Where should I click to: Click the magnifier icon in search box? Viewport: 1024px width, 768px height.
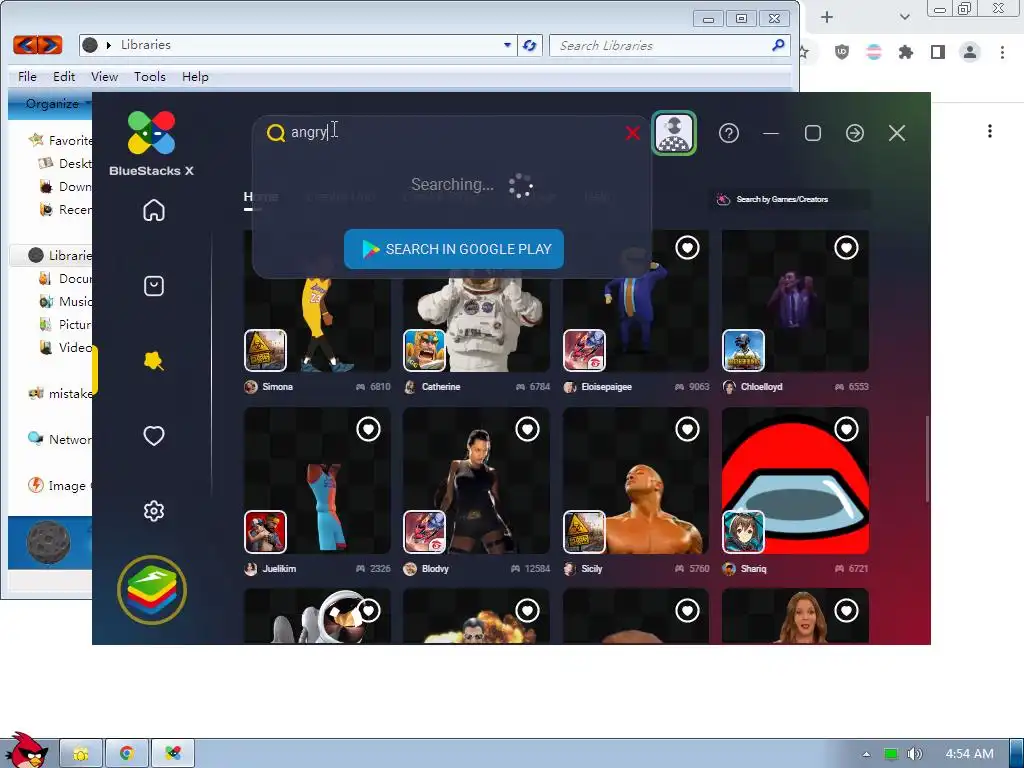276,133
